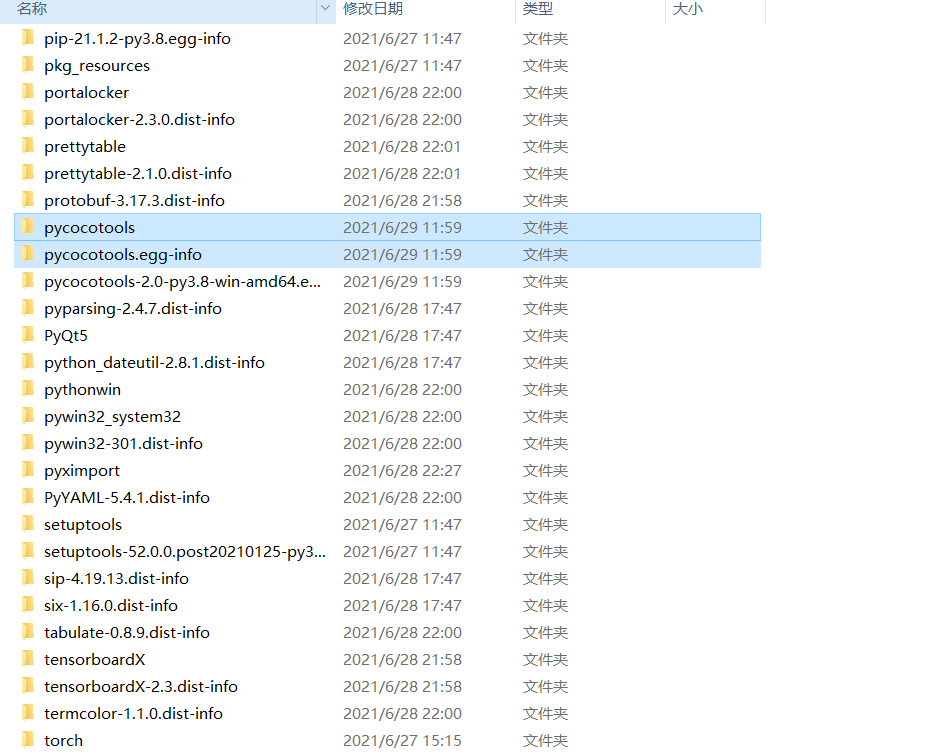Select the pycocotools-2.0-py3.8-win-amd64 folder name

tap(183, 282)
